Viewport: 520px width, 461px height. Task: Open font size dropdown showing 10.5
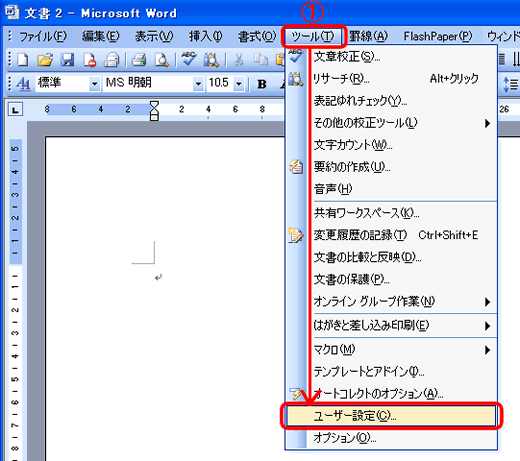tap(239, 84)
